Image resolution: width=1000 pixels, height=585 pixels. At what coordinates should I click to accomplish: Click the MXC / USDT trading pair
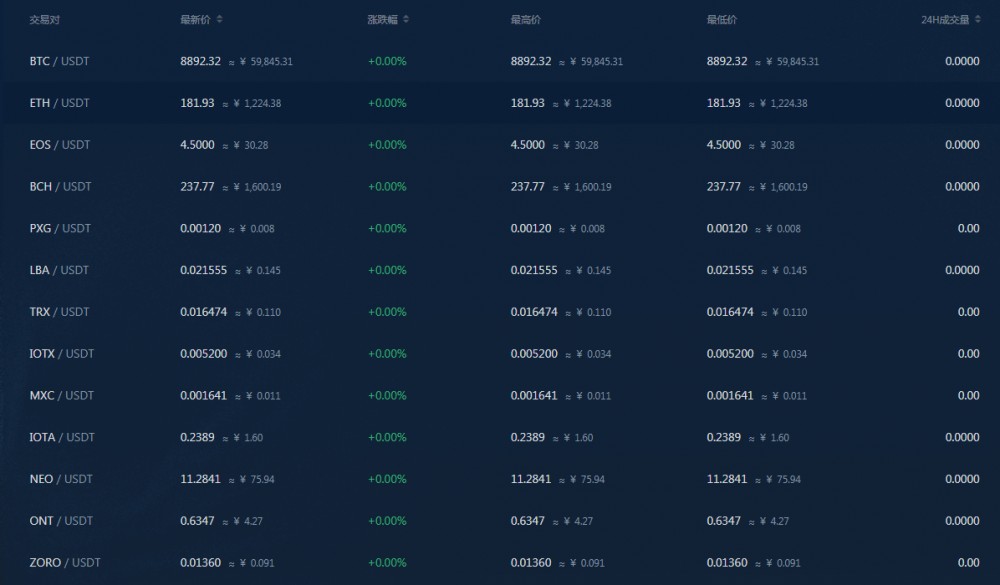[x=62, y=396]
